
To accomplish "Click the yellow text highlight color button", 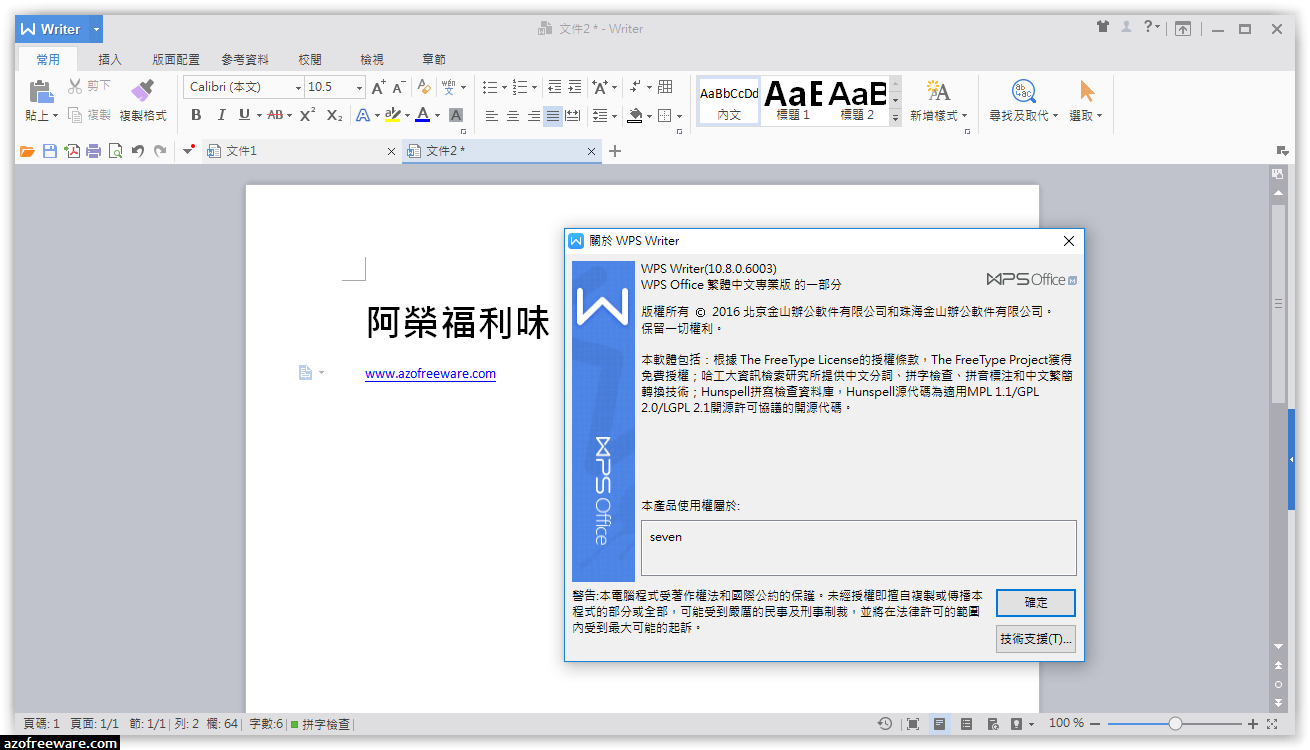I will [x=392, y=115].
